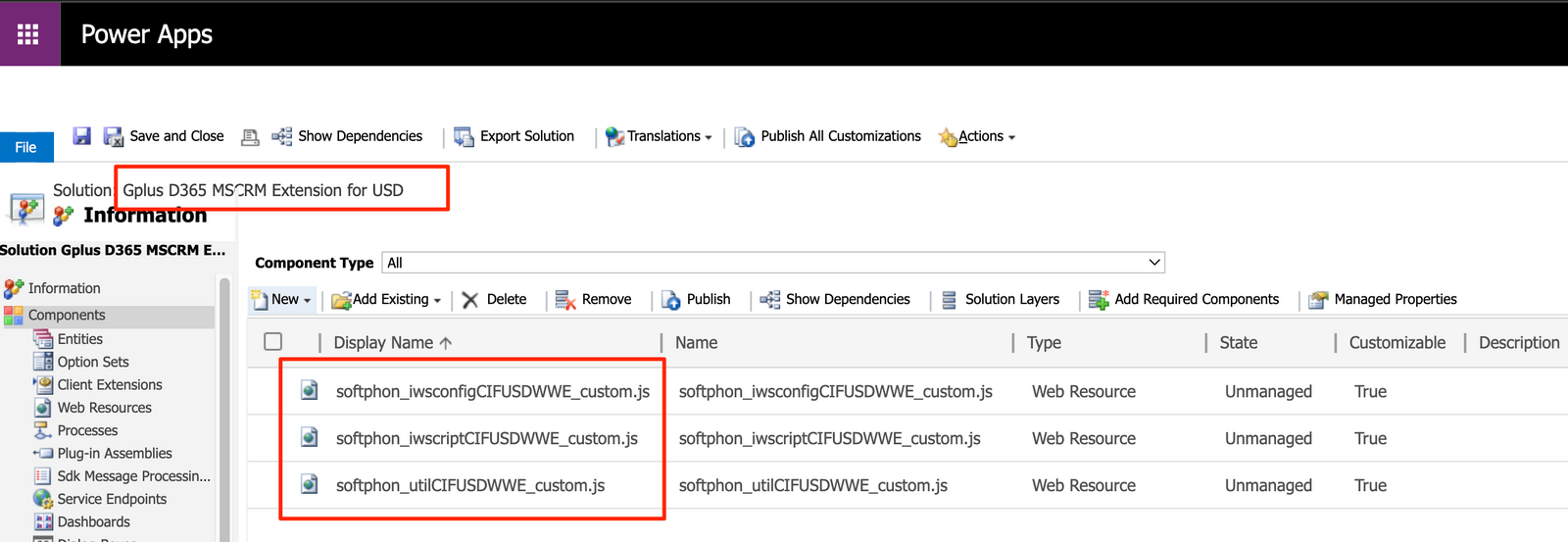The image size is (1568, 542).
Task: Open Sdk Message Processing Steps tree item
Action: [x=133, y=476]
